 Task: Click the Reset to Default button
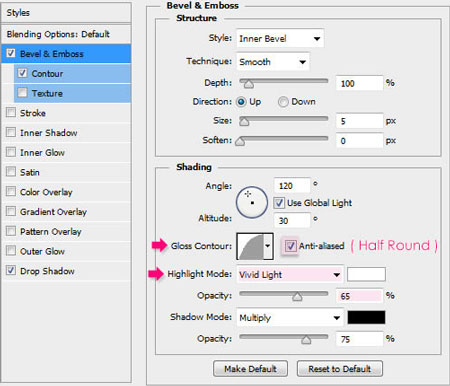click(340, 369)
